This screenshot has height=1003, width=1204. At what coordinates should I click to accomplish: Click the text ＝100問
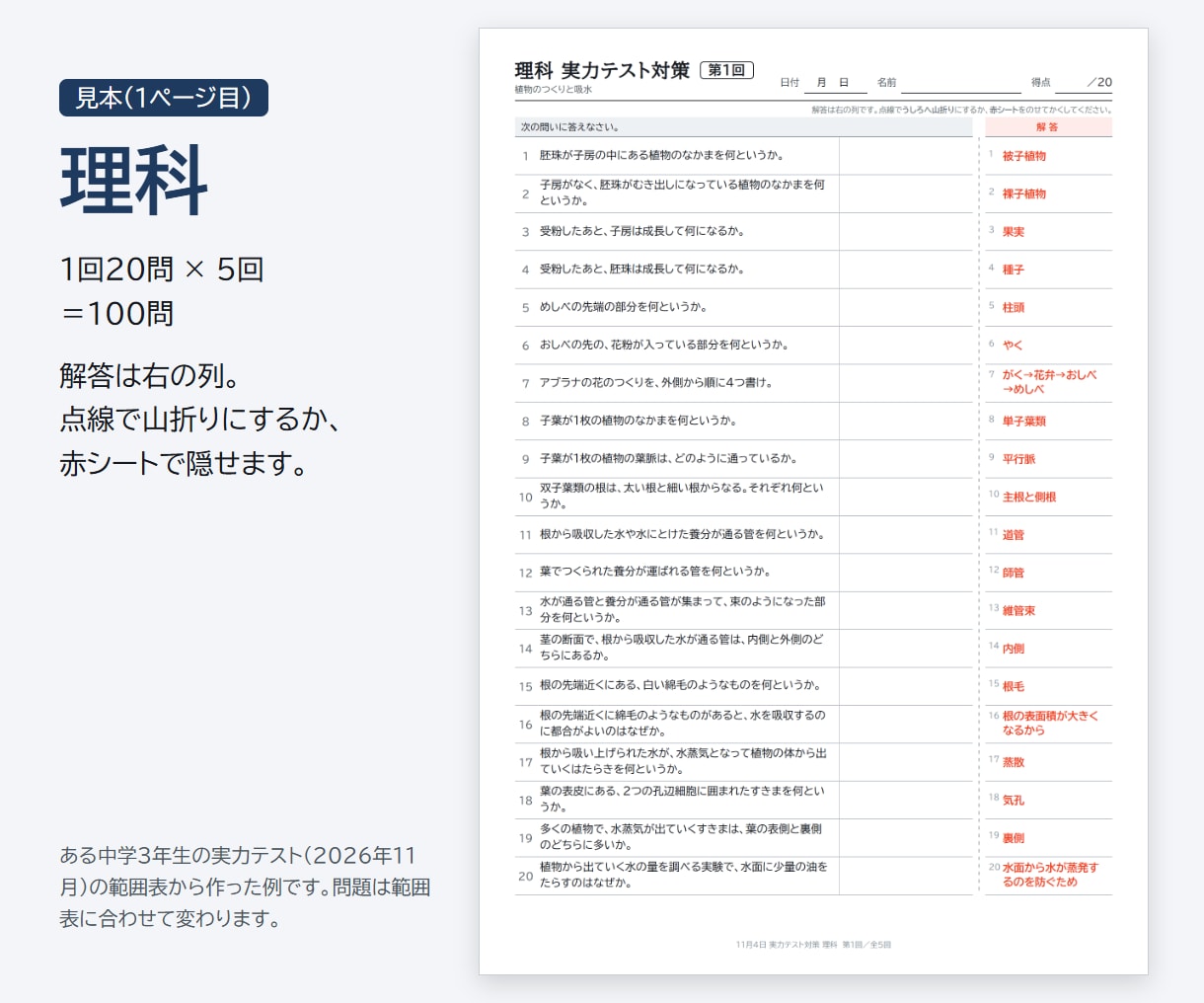coord(117,313)
